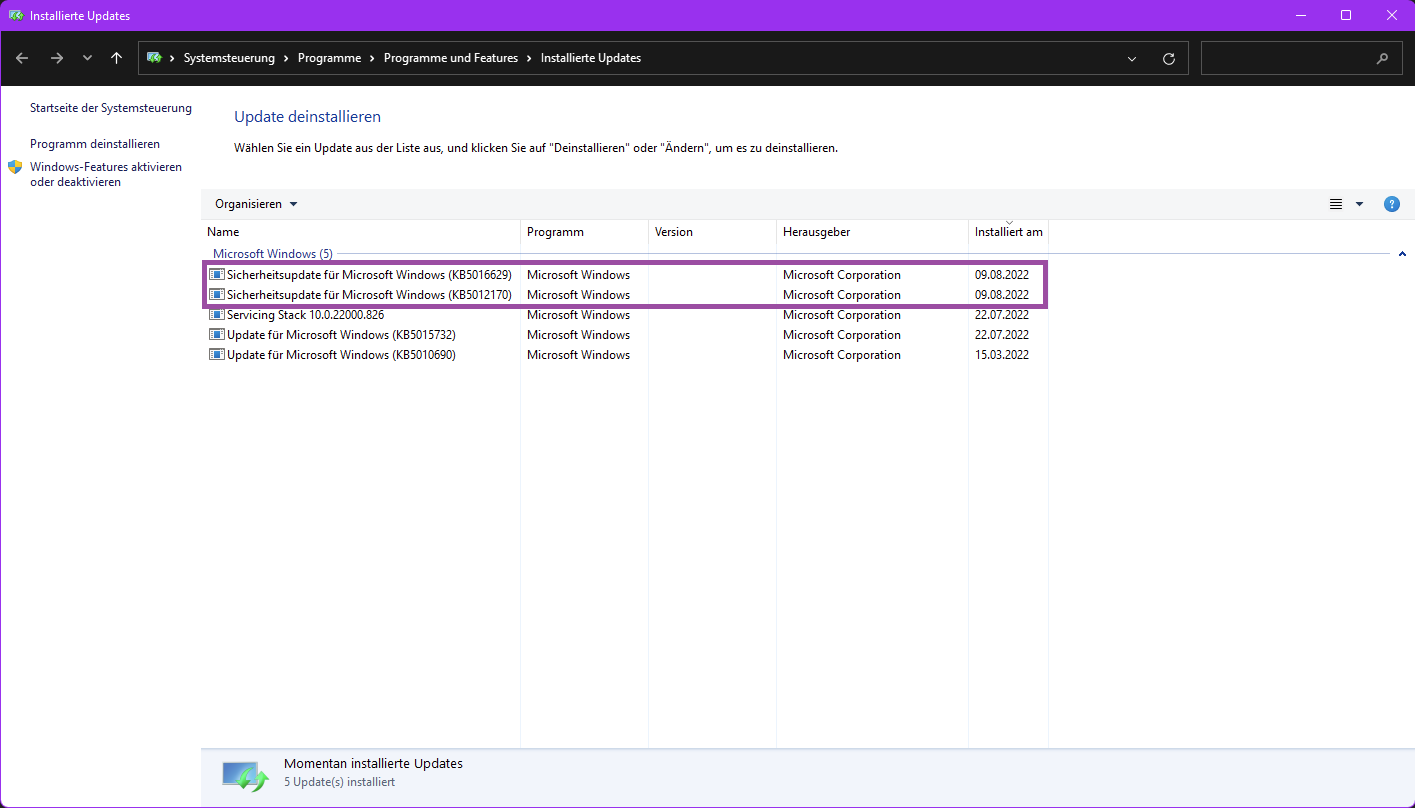
Task: Click Microsoft Corporation publisher of KB5010690
Action: point(842,355)
